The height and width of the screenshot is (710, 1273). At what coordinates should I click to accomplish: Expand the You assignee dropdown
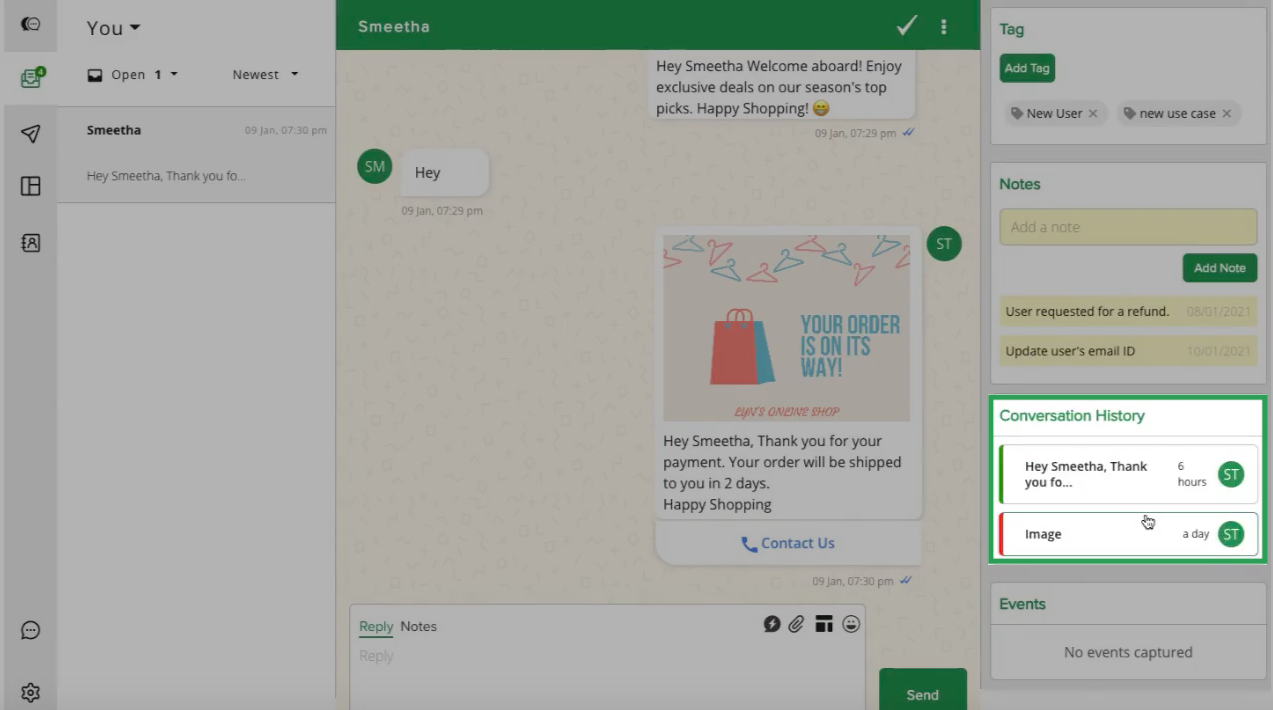113,28
